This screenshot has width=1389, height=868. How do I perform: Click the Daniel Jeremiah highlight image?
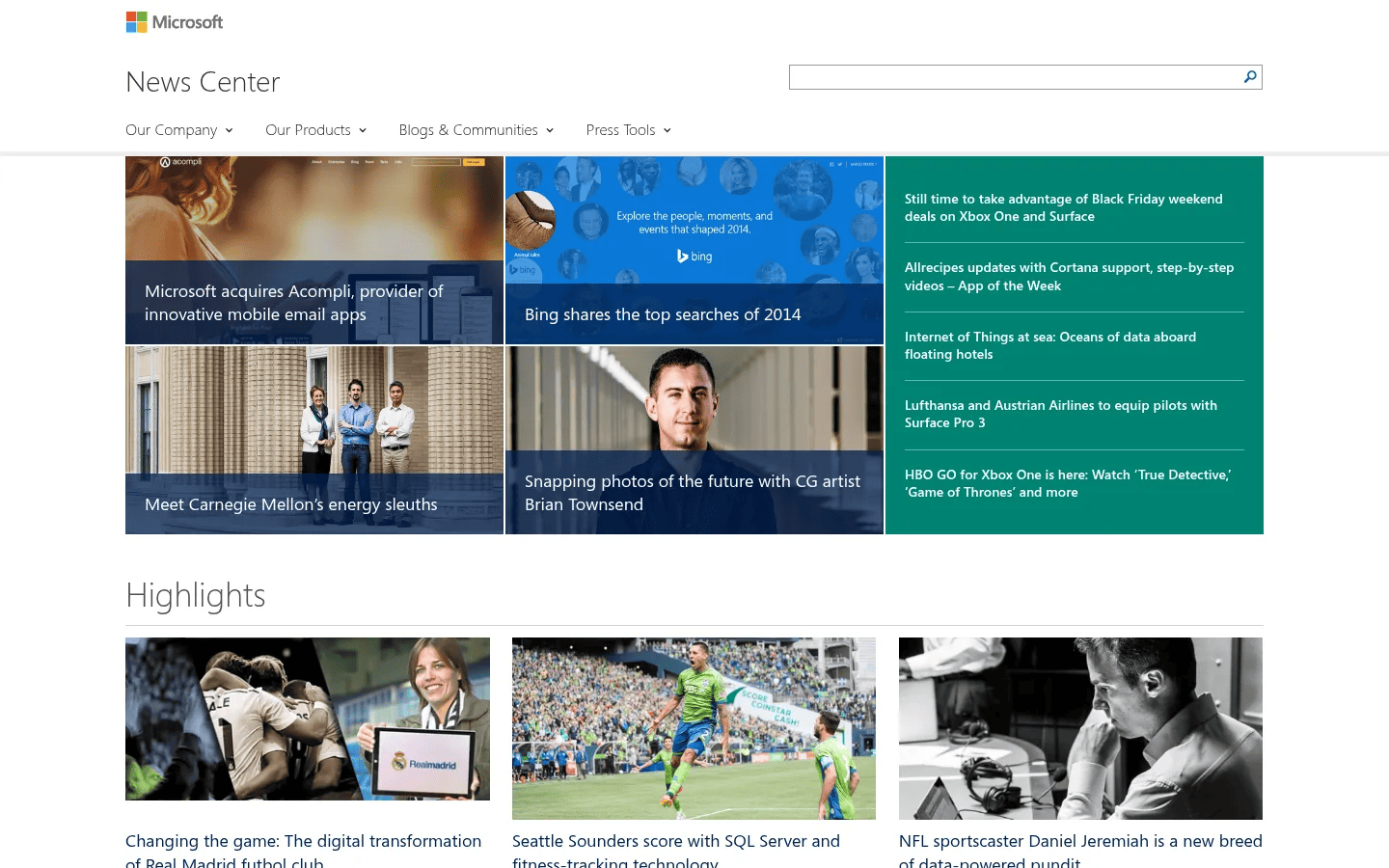coord(1080,728)
